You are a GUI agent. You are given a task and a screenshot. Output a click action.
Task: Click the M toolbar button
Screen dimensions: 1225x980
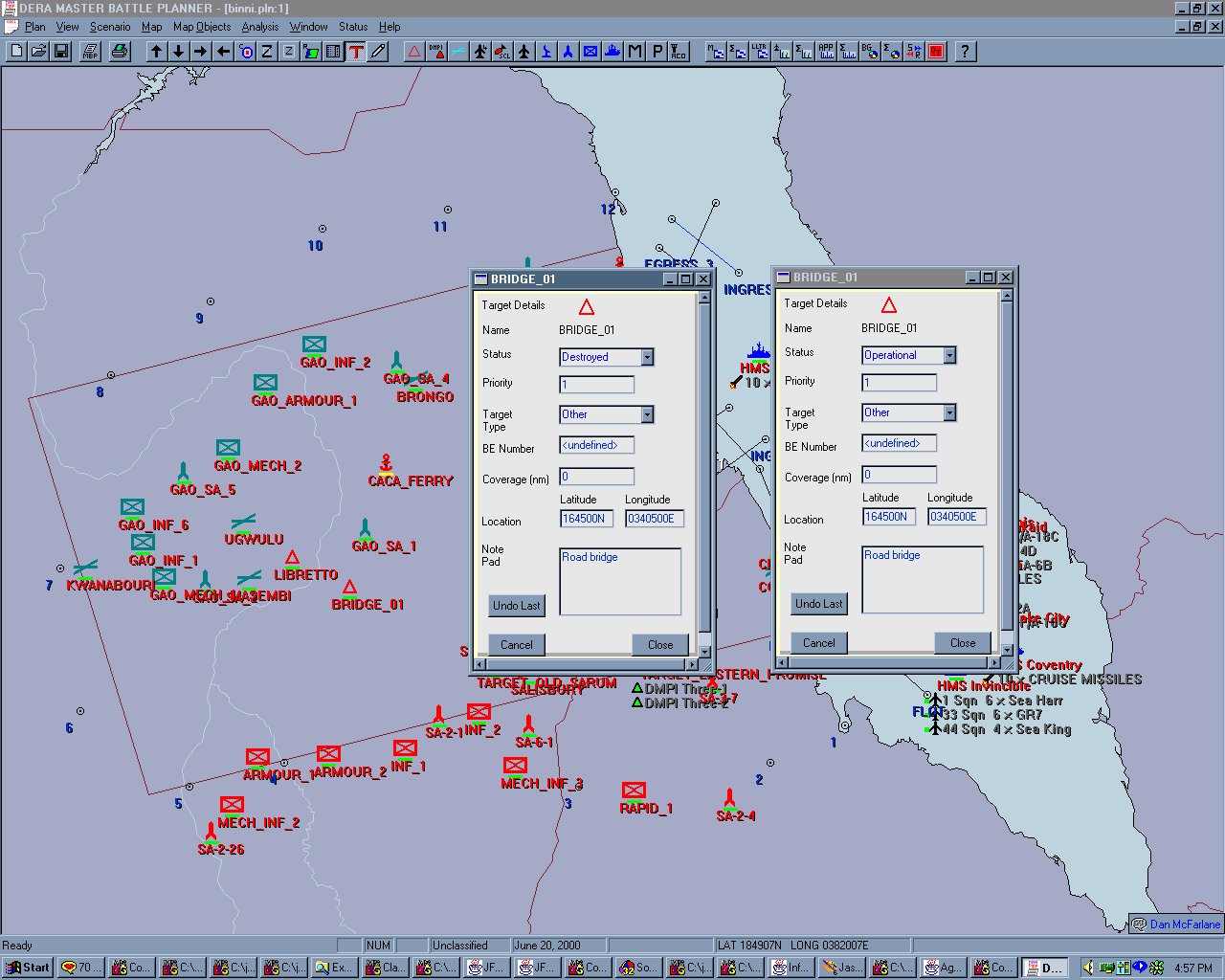(x=635, y=52)
